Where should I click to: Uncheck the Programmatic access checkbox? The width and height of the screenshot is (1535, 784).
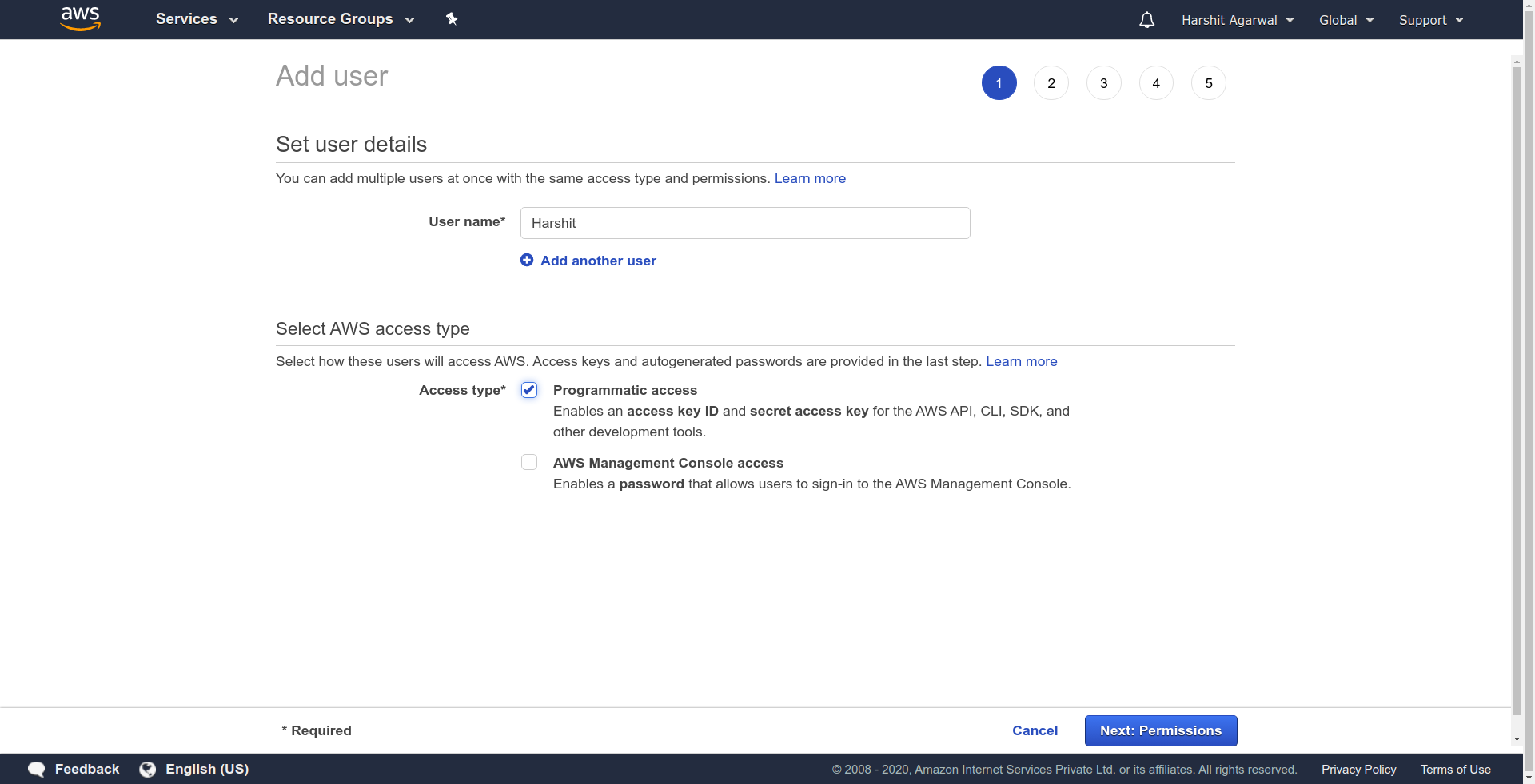[x=529, y=390]
